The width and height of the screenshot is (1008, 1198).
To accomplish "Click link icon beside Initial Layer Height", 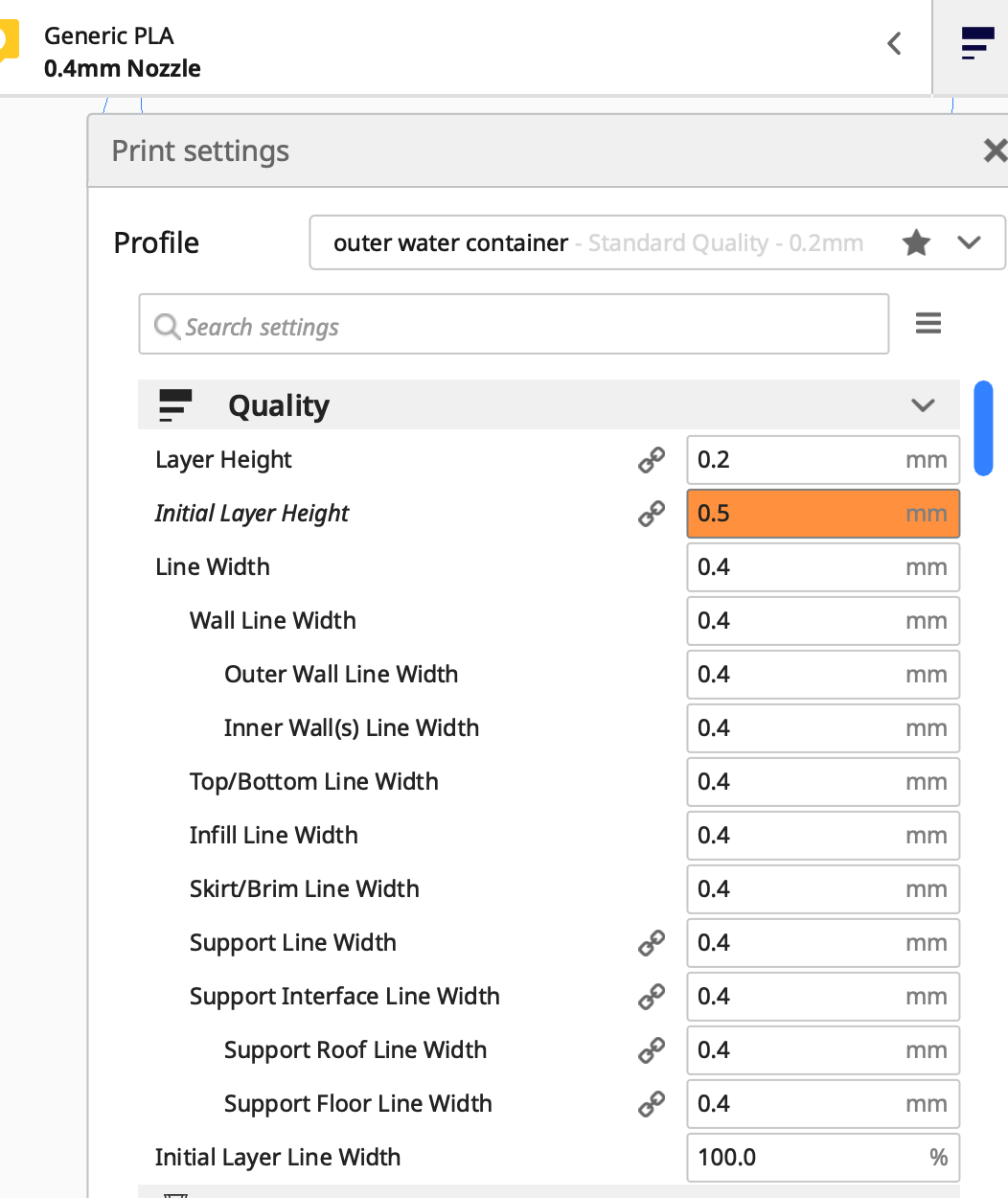I will click(652, 514).
